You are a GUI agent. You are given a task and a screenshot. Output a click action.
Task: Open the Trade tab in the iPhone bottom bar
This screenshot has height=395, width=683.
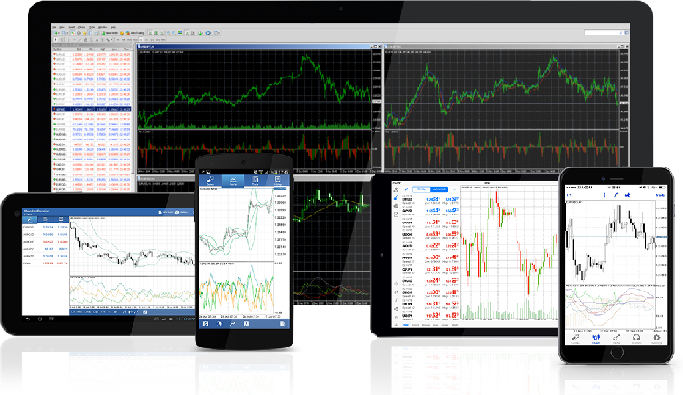(x=616, y=338)
